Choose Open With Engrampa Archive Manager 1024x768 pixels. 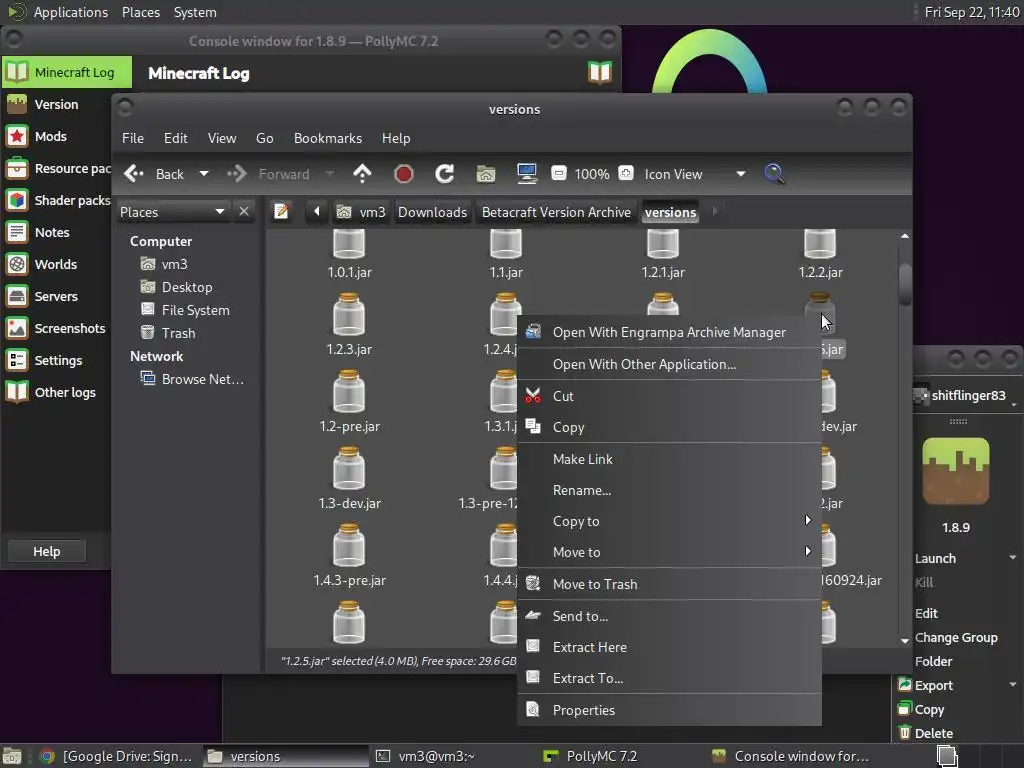[x=669, y=332]
